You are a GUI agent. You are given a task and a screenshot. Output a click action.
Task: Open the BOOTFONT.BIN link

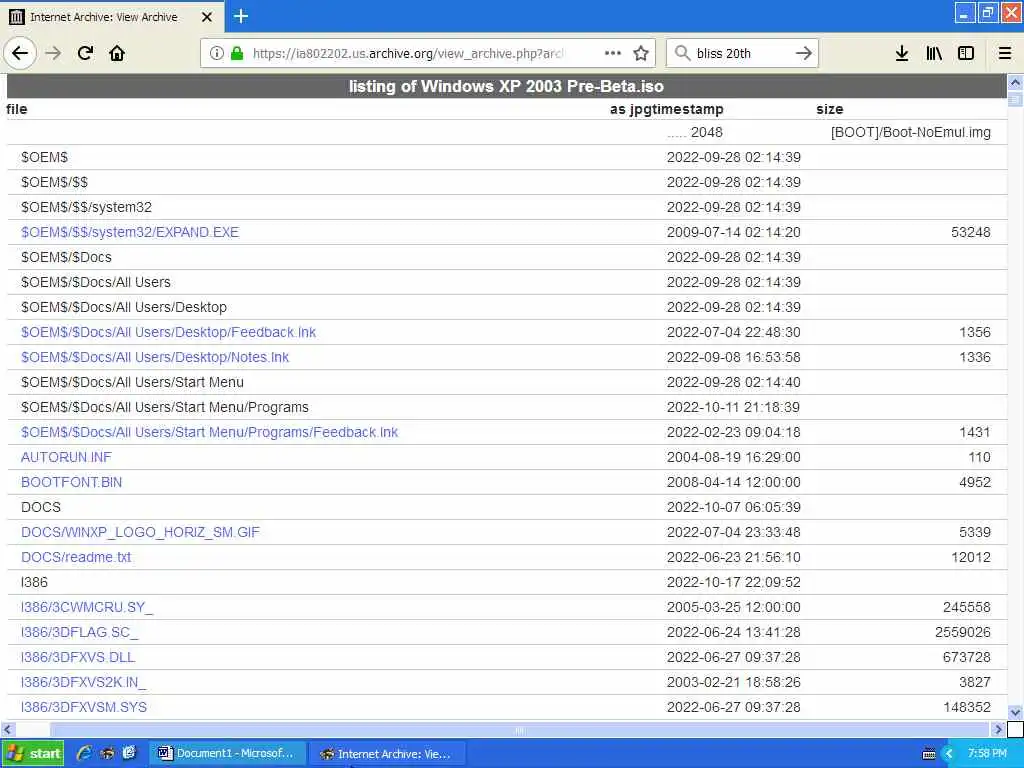tap(71, 482)
